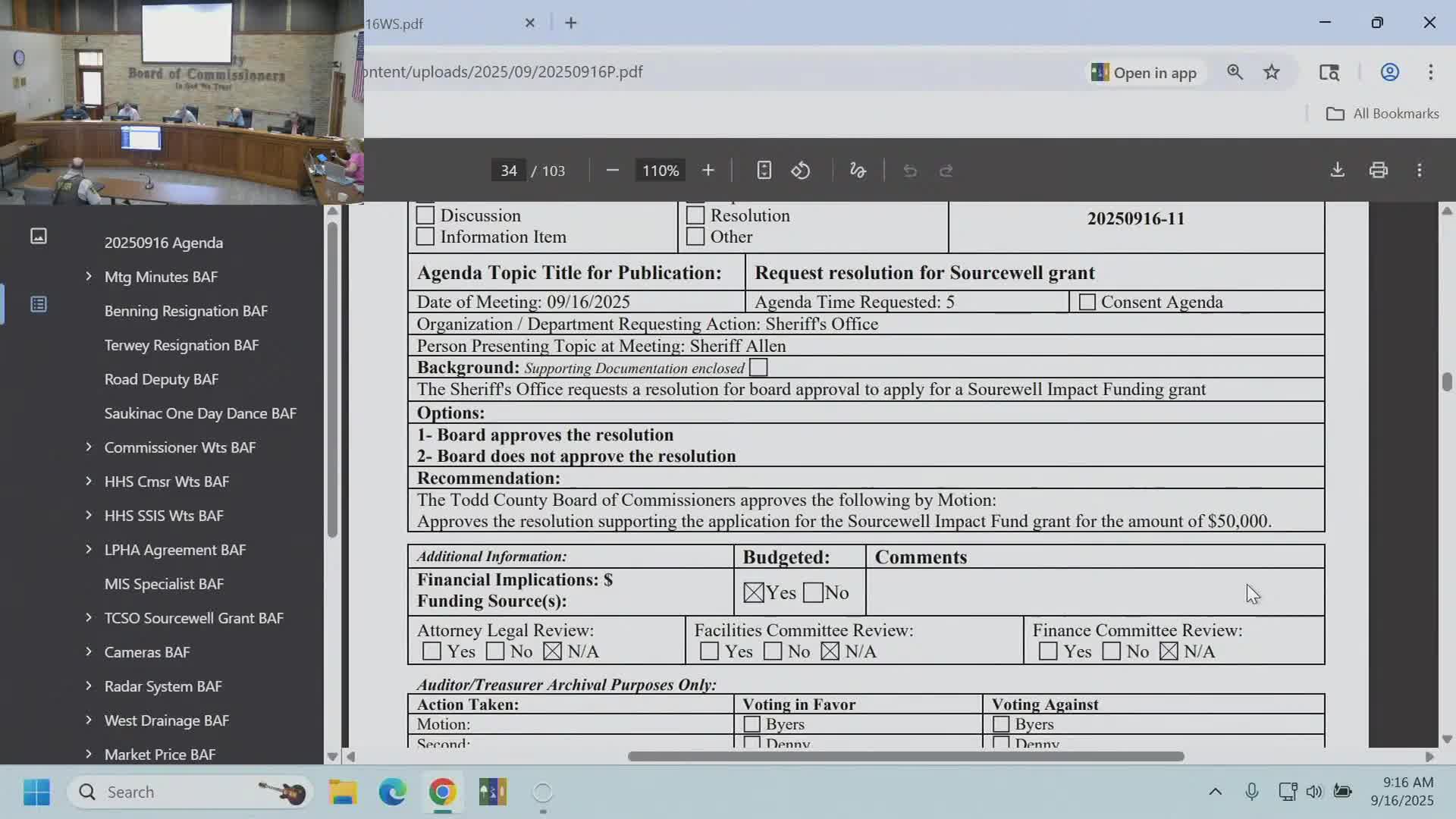Expand the Mtg Minutes BAF outline entry
Screen dimensions: 1456x819
89,277
